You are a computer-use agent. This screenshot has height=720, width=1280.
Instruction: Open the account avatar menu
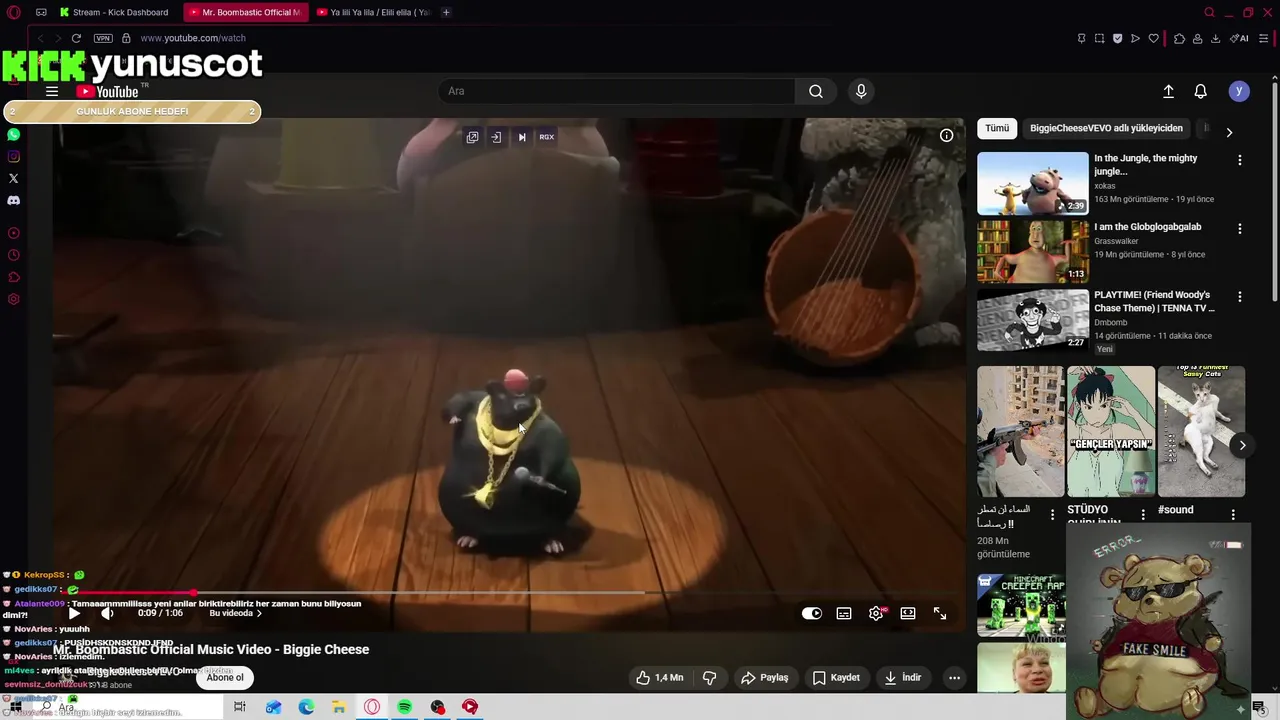click(x=1239, y=91)
